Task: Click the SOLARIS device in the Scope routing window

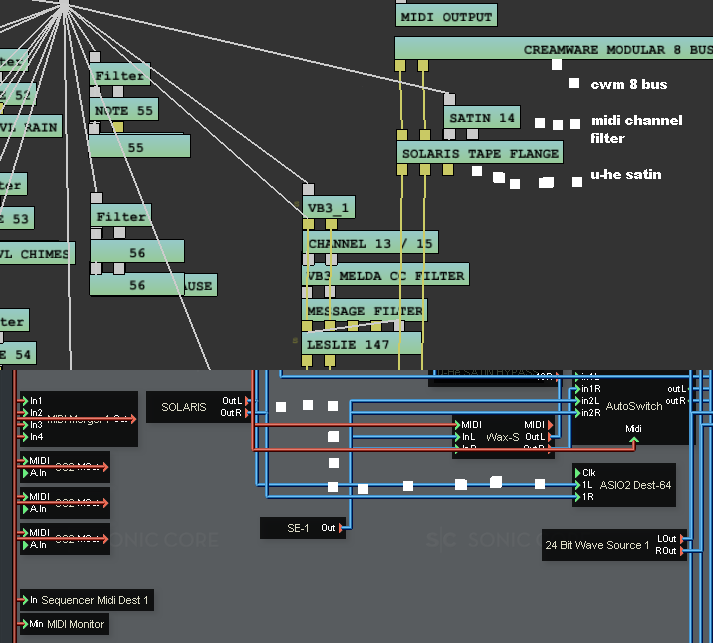Action: (199, 407)
